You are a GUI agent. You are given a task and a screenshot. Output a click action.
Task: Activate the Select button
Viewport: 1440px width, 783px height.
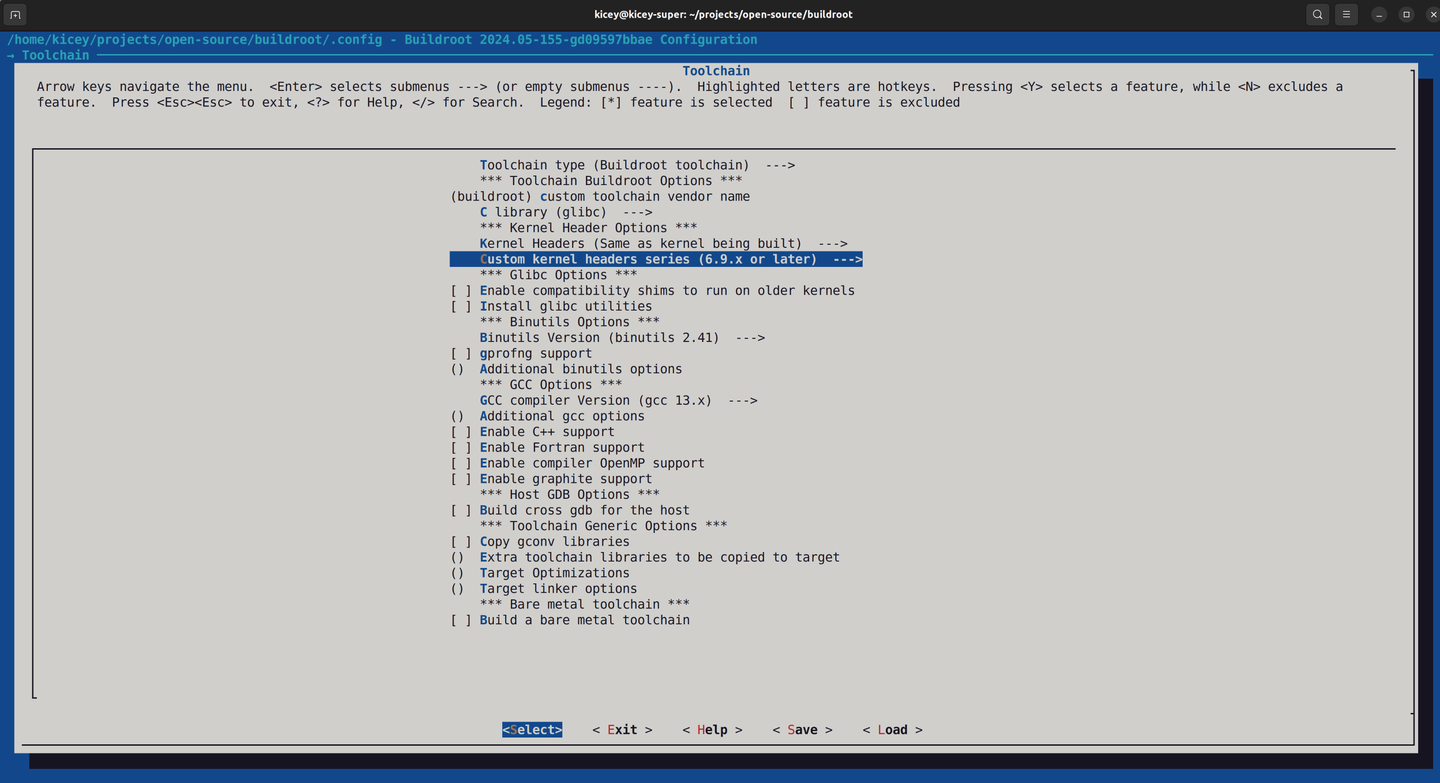click(x=531, y=729)
